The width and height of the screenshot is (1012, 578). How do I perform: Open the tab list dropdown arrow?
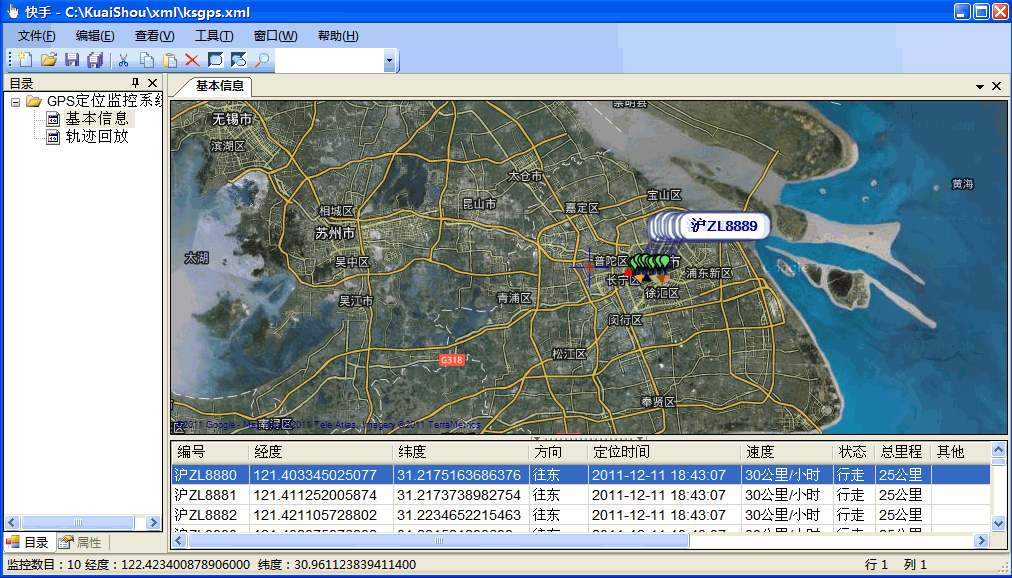980,87
